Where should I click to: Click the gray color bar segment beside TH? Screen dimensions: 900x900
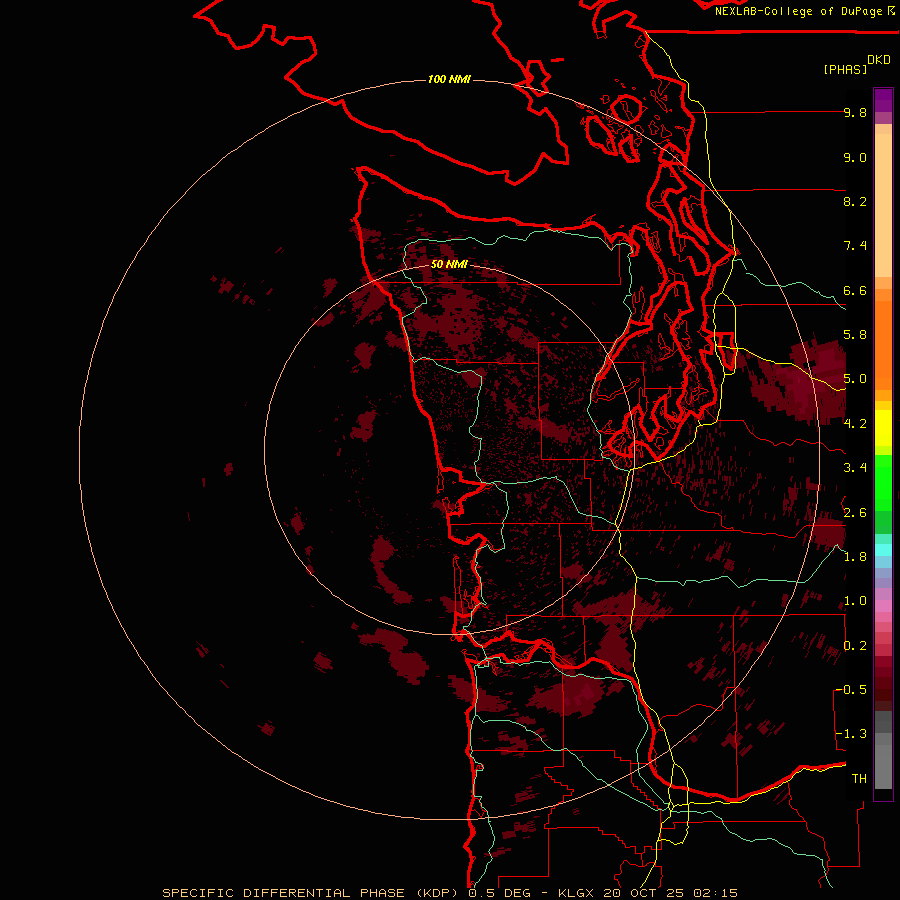883,769
